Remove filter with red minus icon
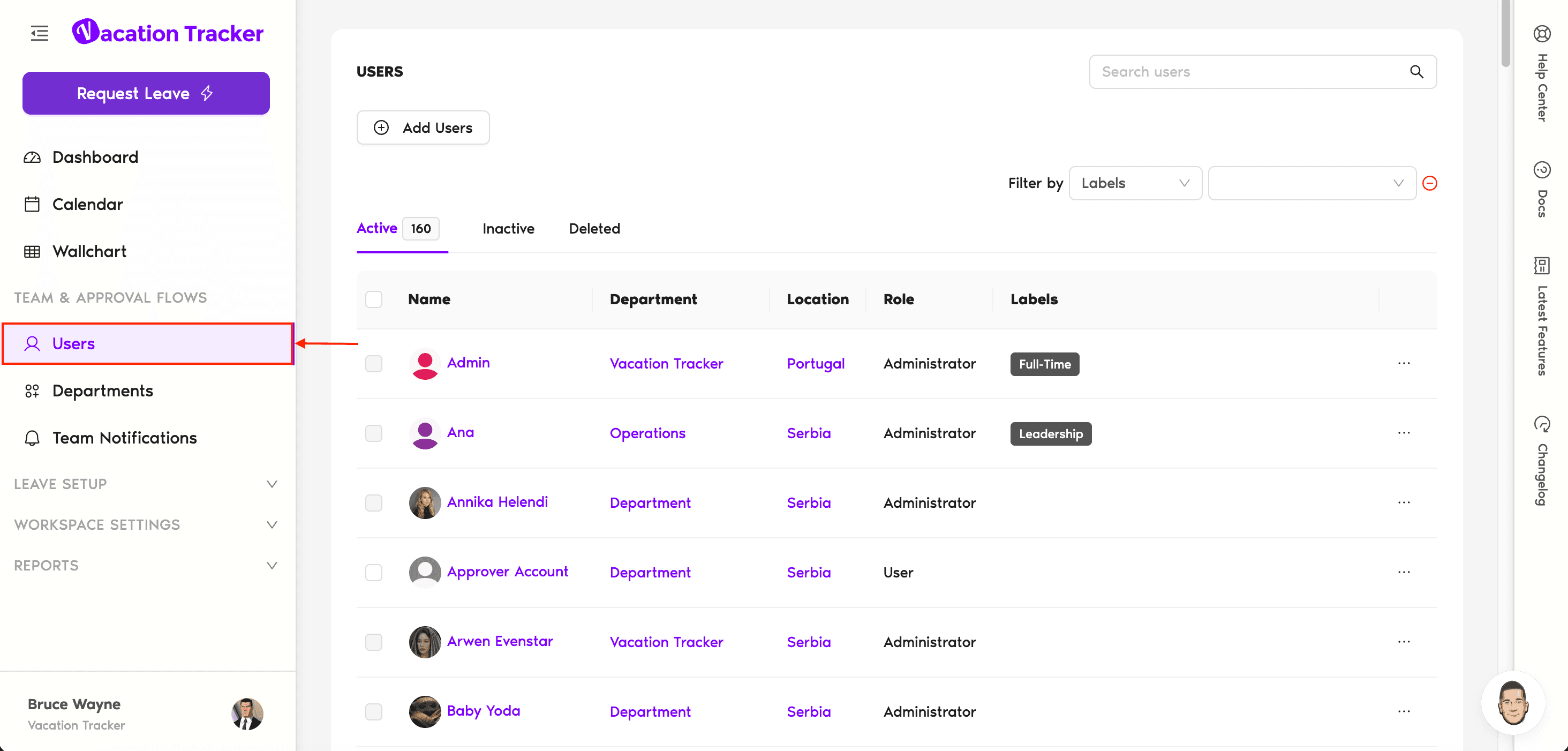Image resolution: width=1568 pixels, height=751 pixels. pyautogui.click(x=1429, y=183)
